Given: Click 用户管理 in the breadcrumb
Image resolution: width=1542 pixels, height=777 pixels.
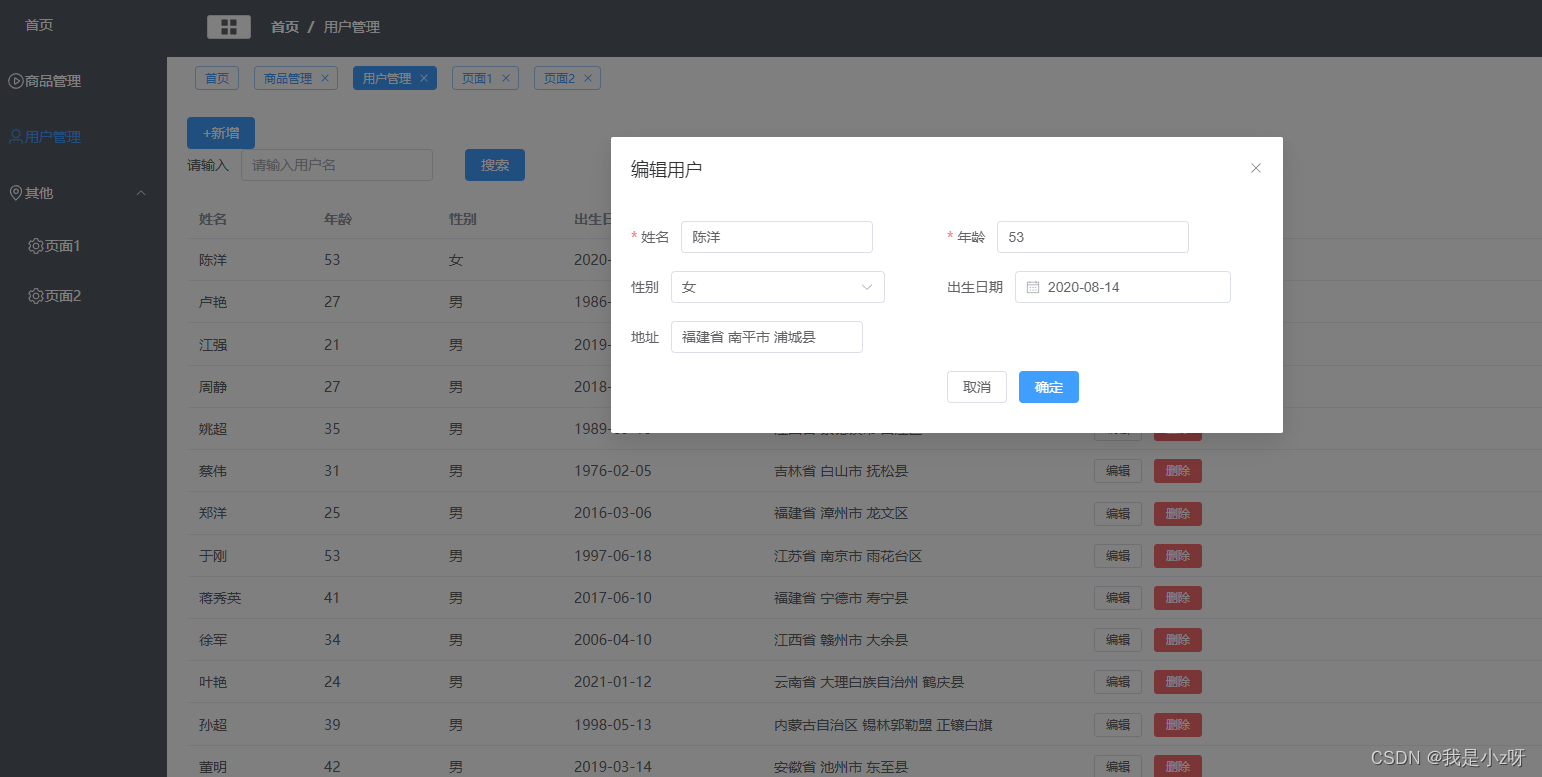Looking at the screenshot, I should (x=352, y=27).
